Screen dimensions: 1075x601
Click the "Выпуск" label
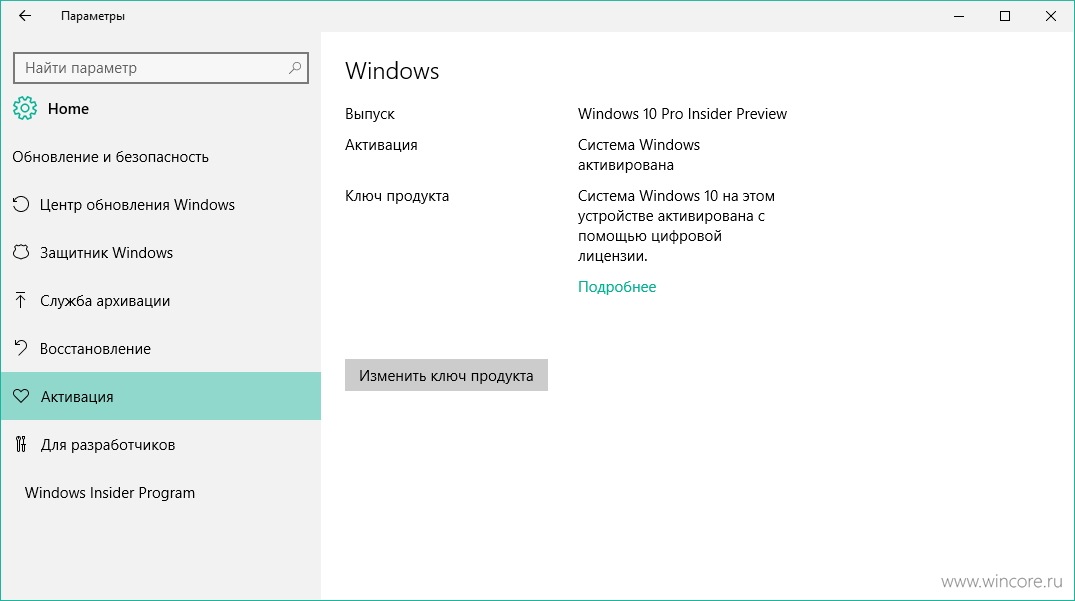click(370, 114)
